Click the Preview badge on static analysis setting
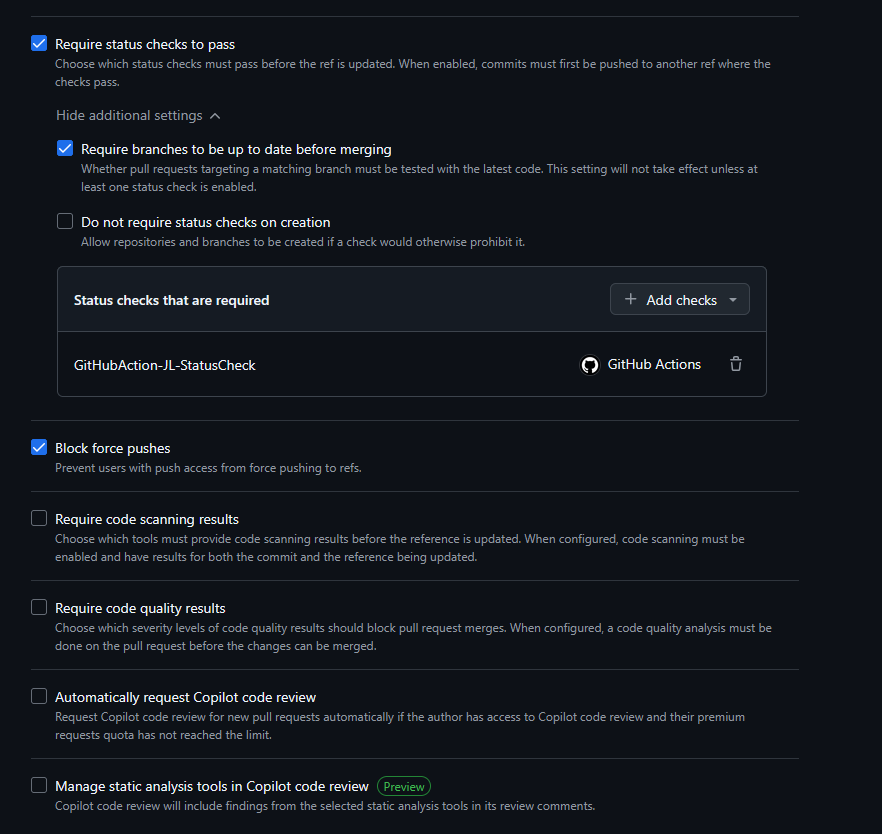Viewport: 882px width, 834px height. tap(404, 786)
